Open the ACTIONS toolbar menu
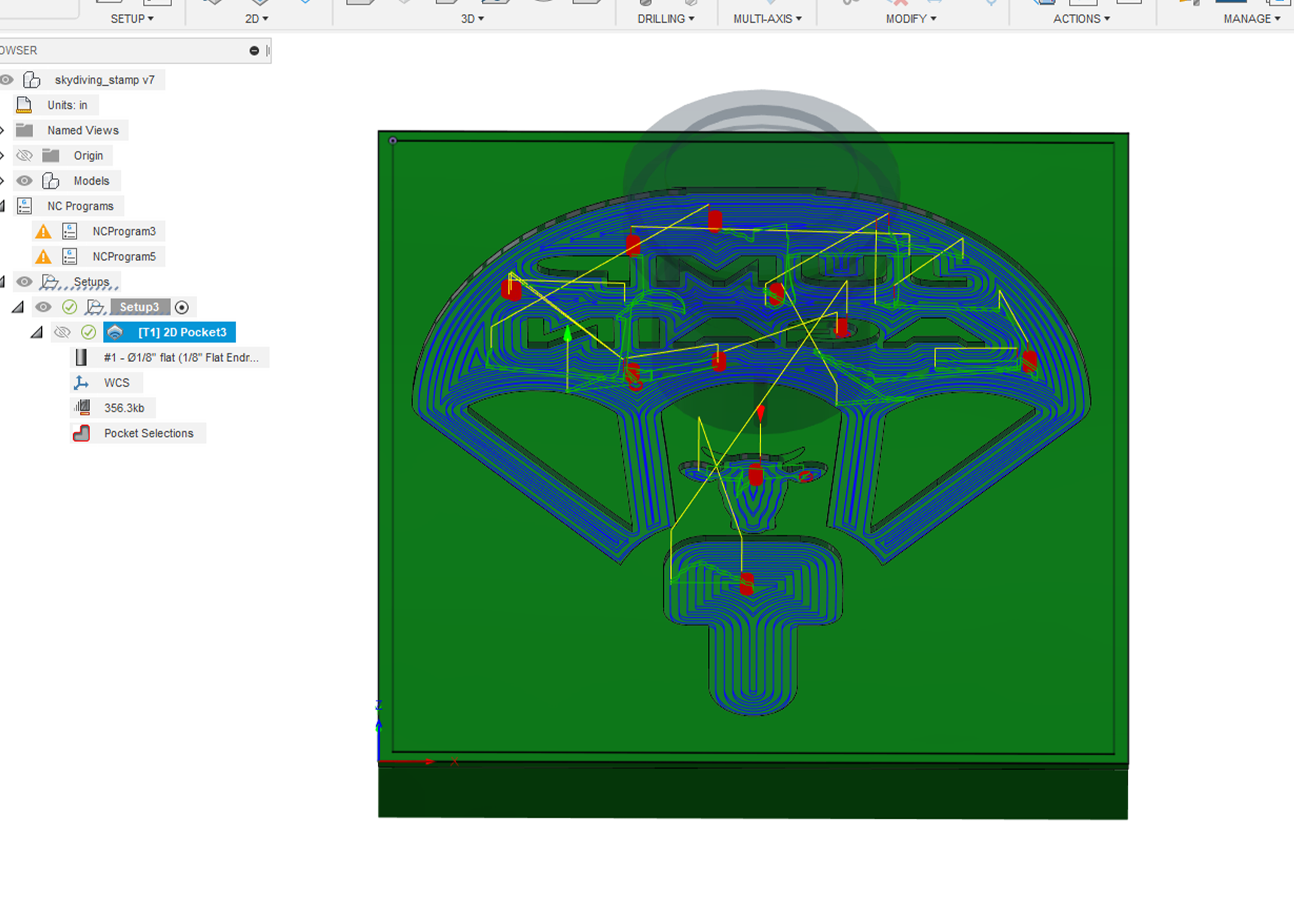The width and height of the screenshot is (1294, 924). coord(1081,19)
